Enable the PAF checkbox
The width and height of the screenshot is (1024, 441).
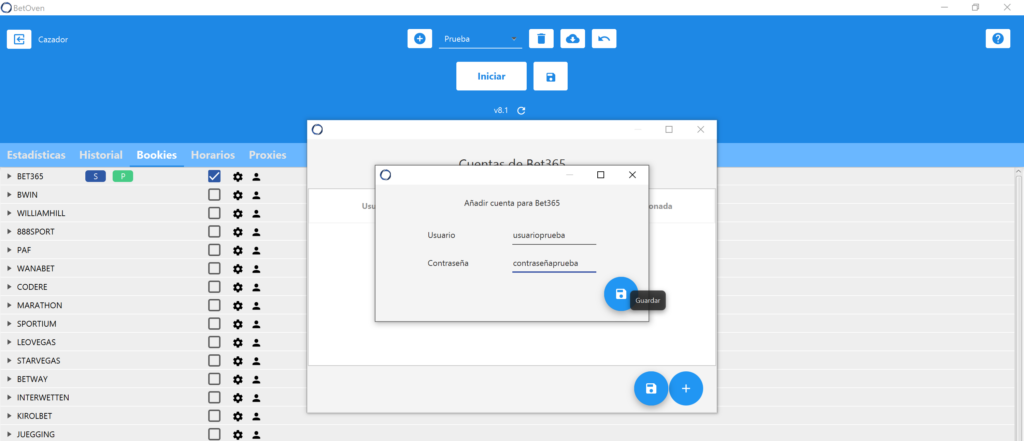(214, 250)
